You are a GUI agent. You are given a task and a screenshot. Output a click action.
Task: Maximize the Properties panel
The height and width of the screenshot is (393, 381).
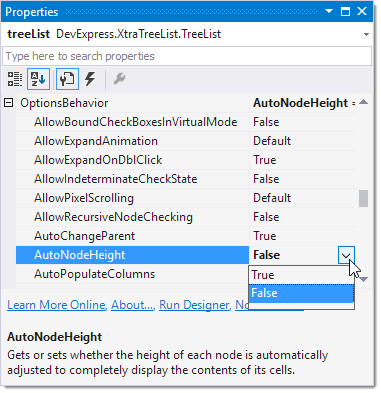(x=345, y=12)
